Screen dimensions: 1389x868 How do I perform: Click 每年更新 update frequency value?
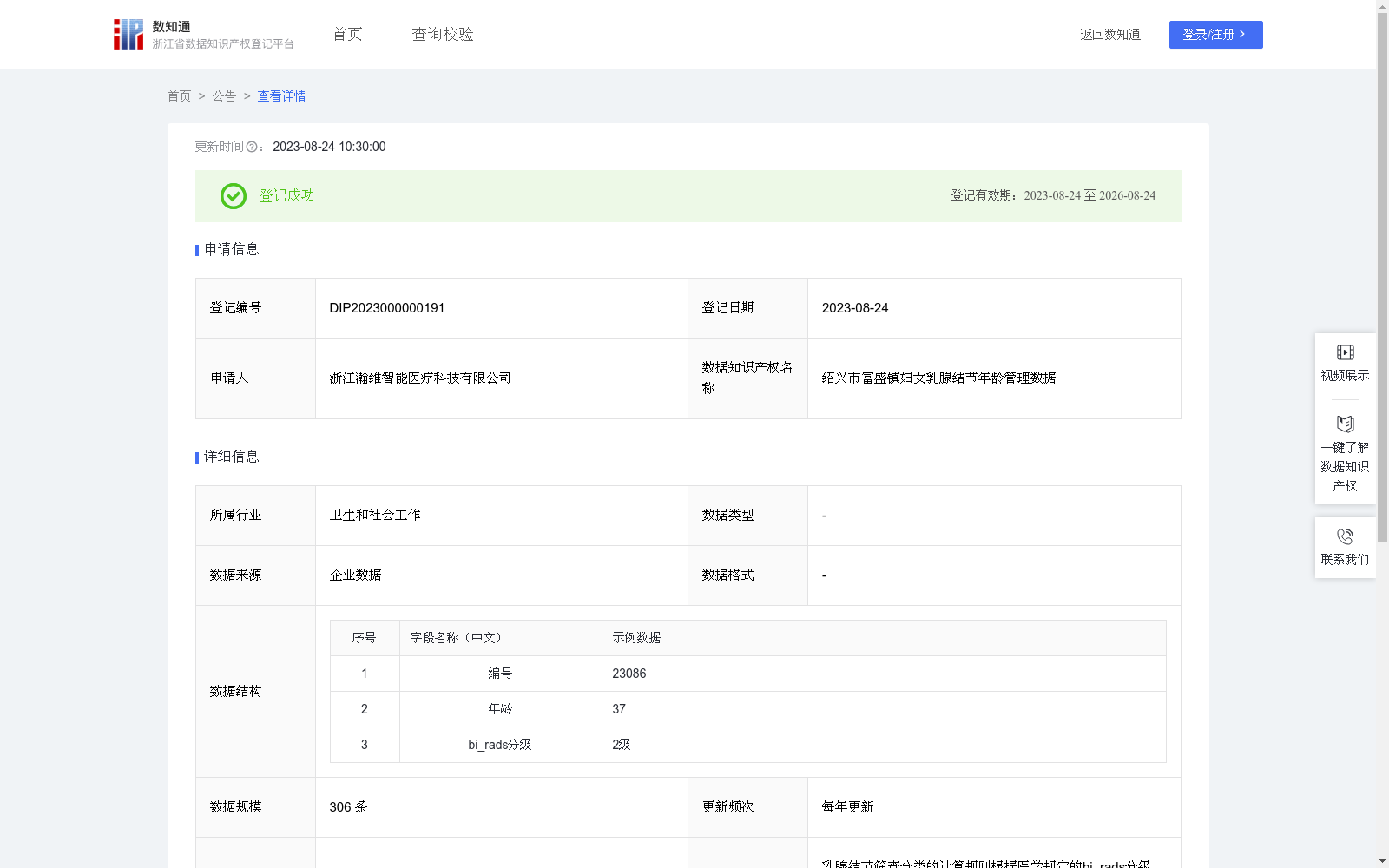(x=847, y=807)
